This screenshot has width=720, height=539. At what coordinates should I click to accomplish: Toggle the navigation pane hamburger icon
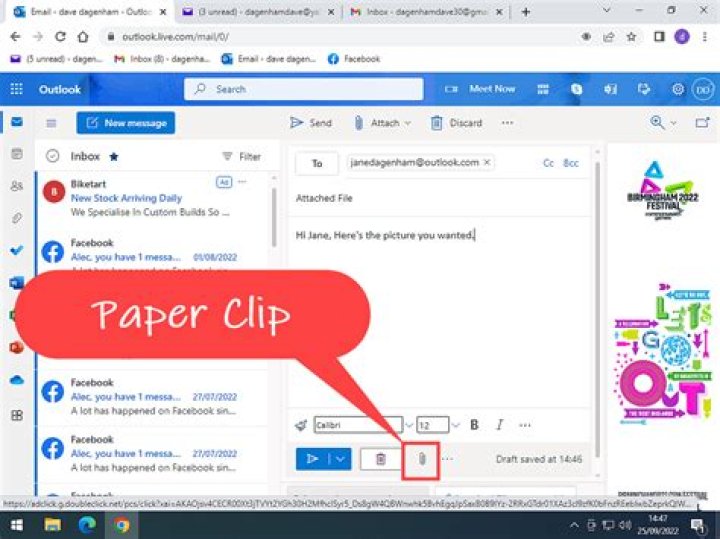(x=51, y=123)
